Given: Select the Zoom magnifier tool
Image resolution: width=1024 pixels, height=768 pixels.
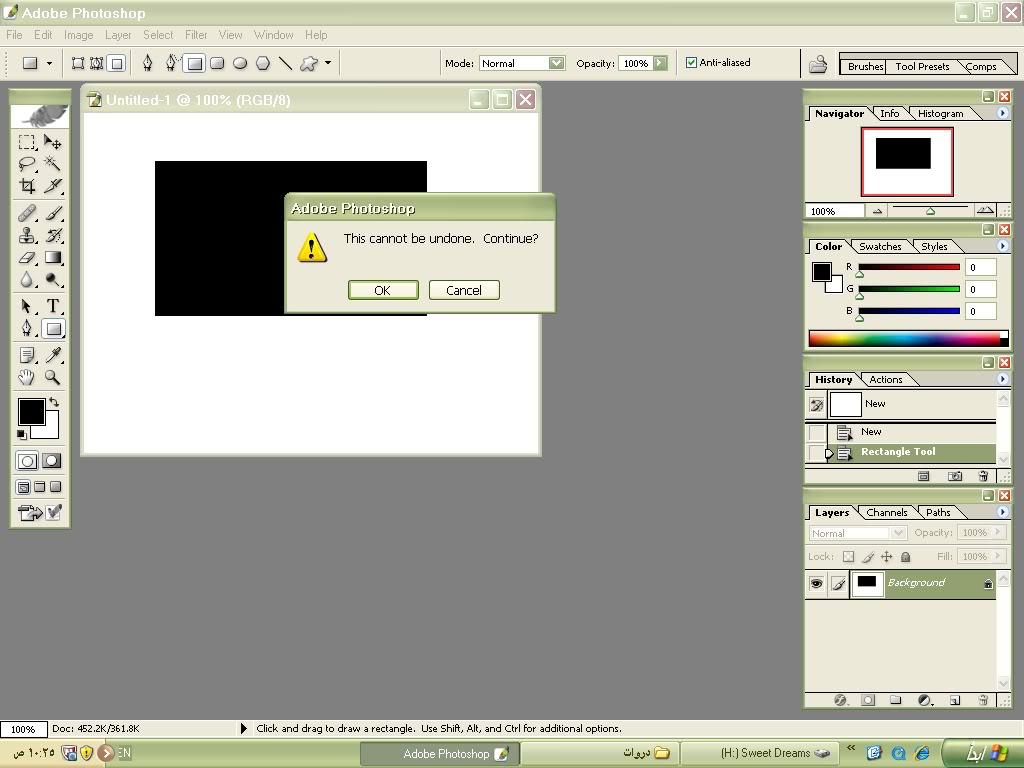Looking at the screenshot, I should [53, 378].
